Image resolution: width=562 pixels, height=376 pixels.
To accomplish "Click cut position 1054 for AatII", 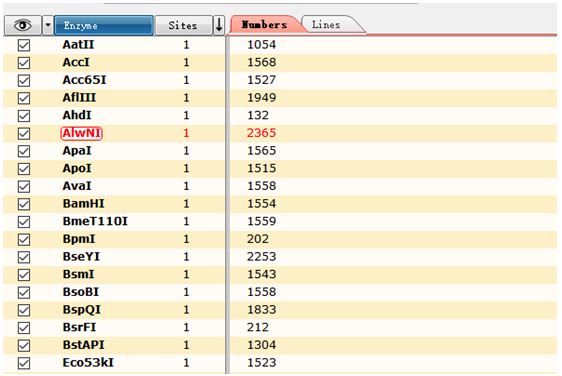I will (262, 44).
